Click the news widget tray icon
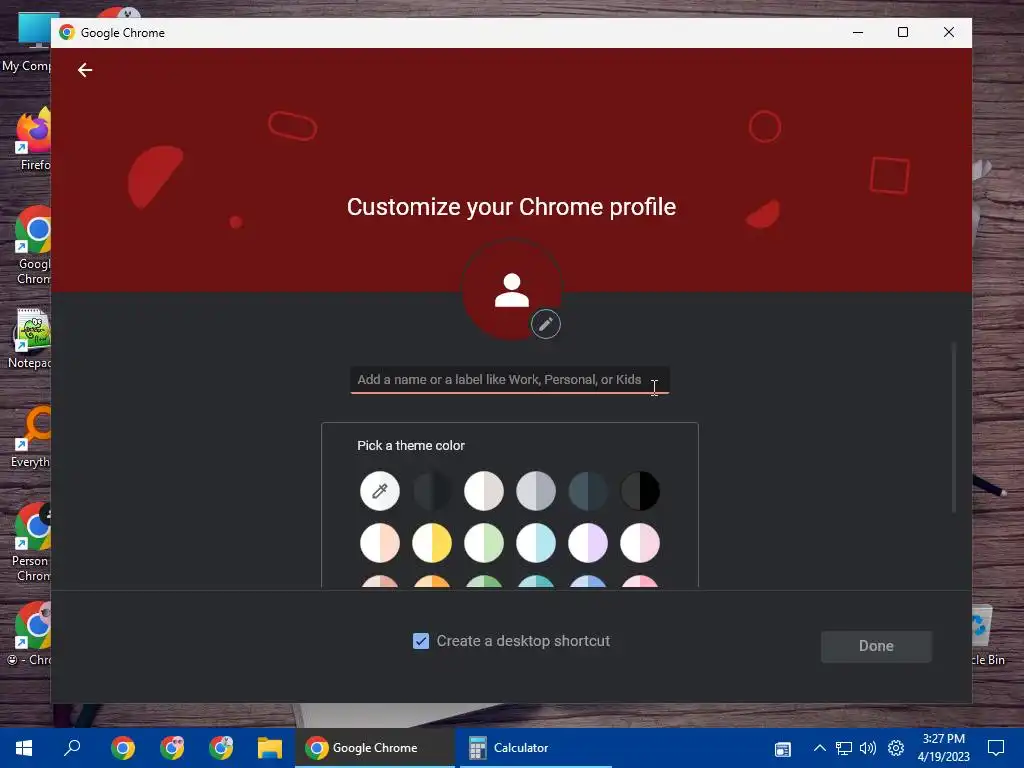Image resolution: width=1024 pixels, height=768 pixels. point(783,749)
